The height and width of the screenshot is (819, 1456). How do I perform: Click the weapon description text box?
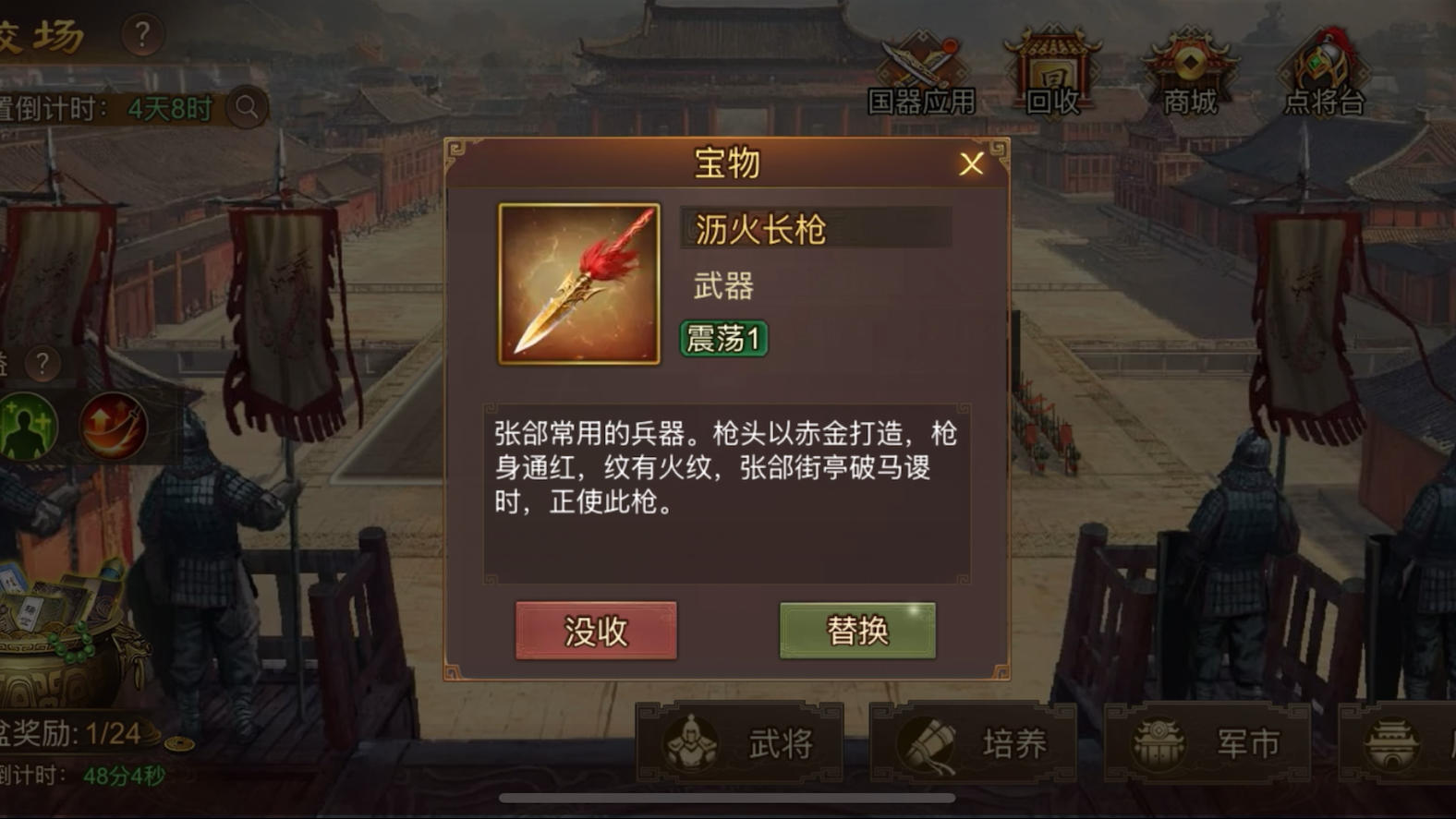[727, 492]
